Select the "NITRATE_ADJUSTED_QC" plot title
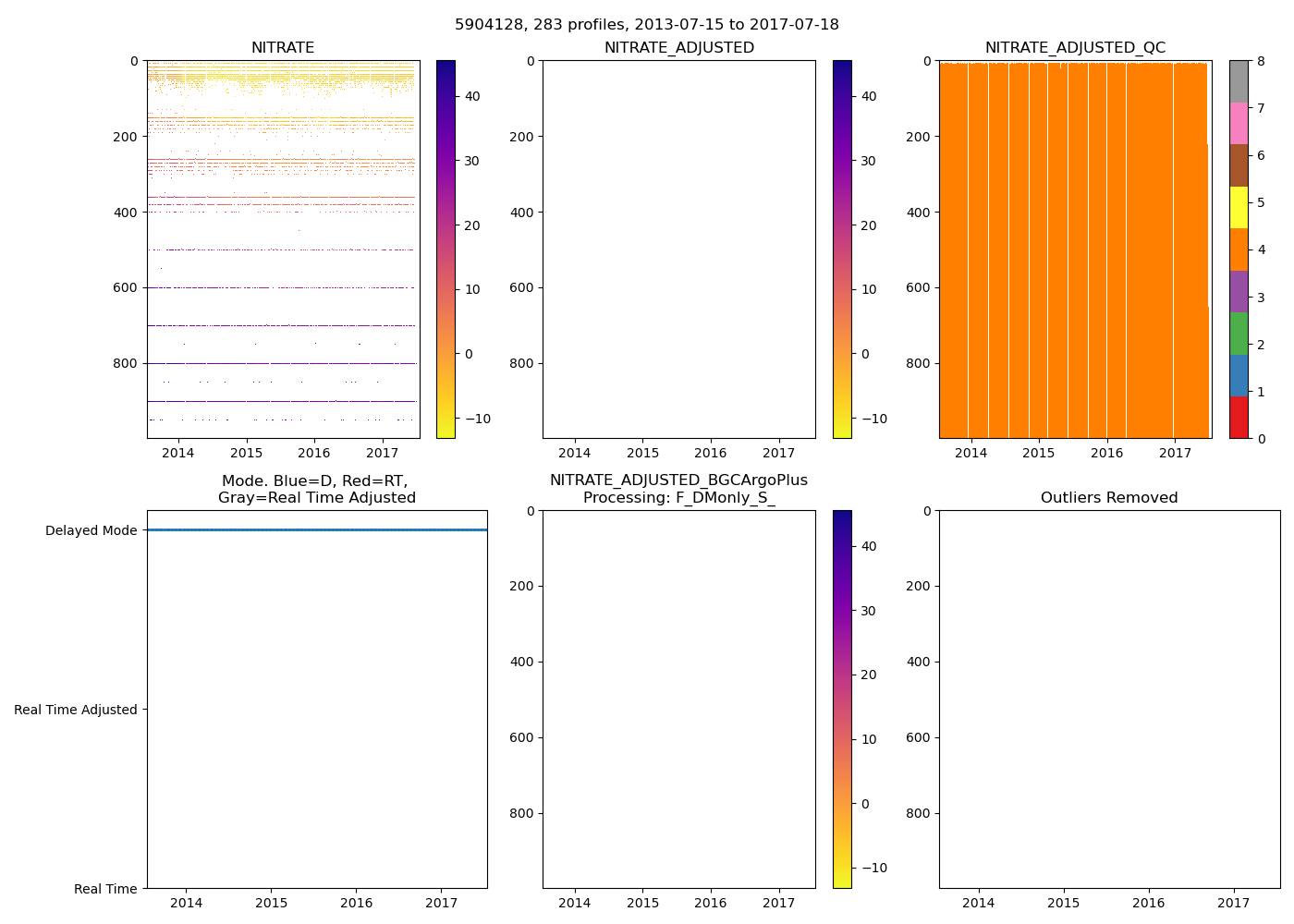Screen dimensions: 1294x924 click(1075, 48)
